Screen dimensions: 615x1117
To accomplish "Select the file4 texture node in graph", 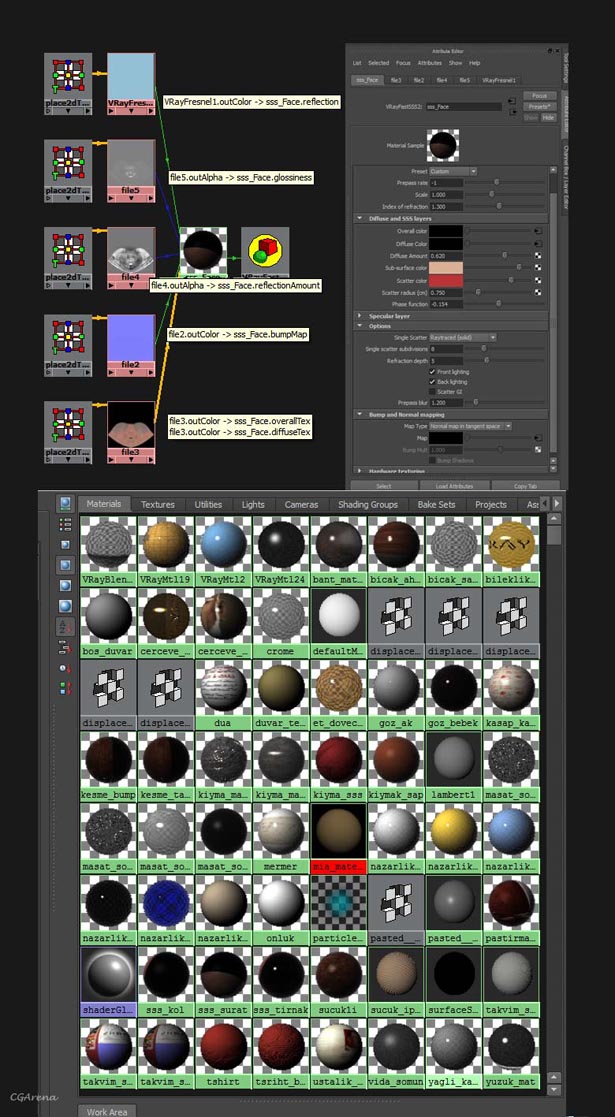I will pyautogui.click(x=131, y=259).
